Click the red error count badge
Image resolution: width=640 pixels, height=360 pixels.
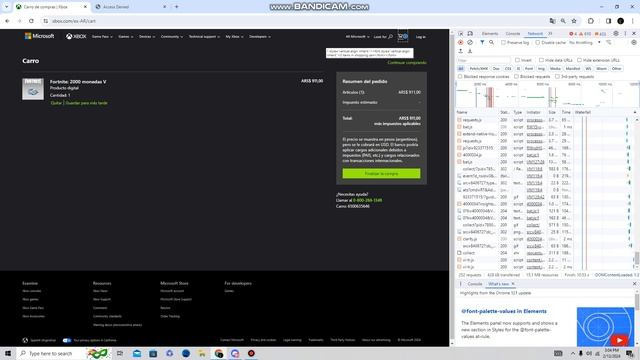(x=573, y=33)
